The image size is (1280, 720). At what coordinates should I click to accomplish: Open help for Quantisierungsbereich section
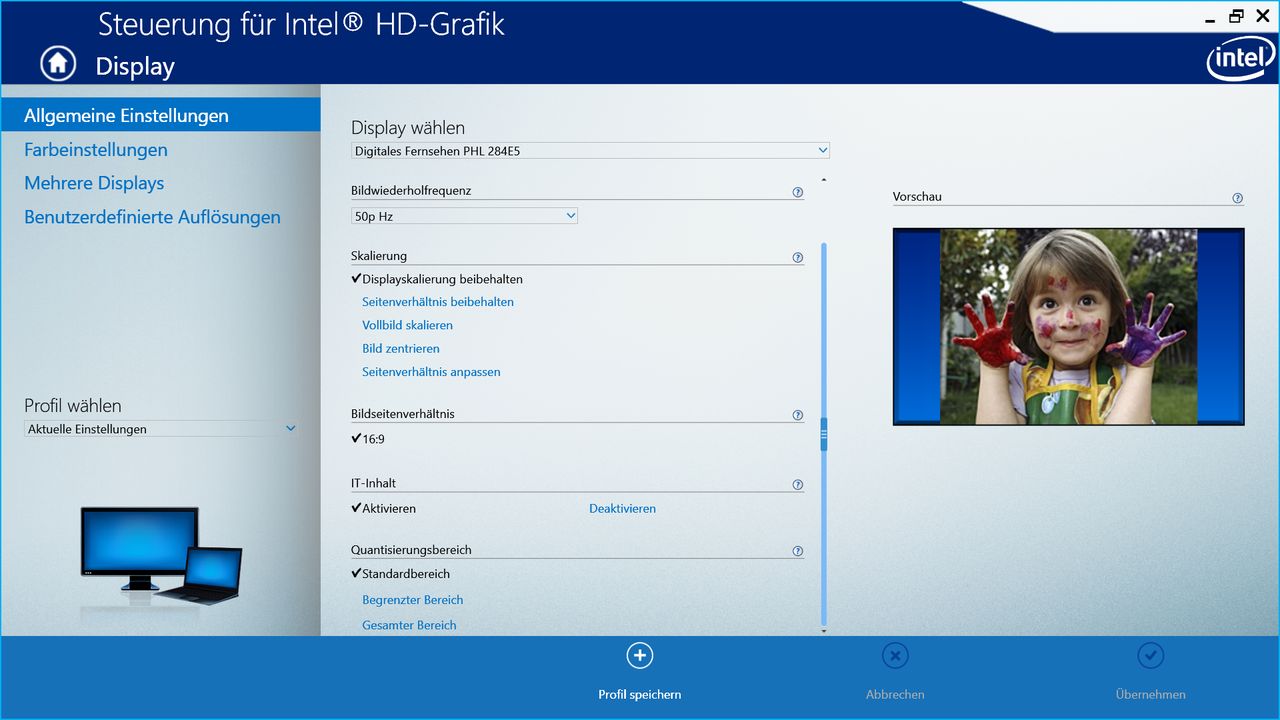tap(798, 551)
